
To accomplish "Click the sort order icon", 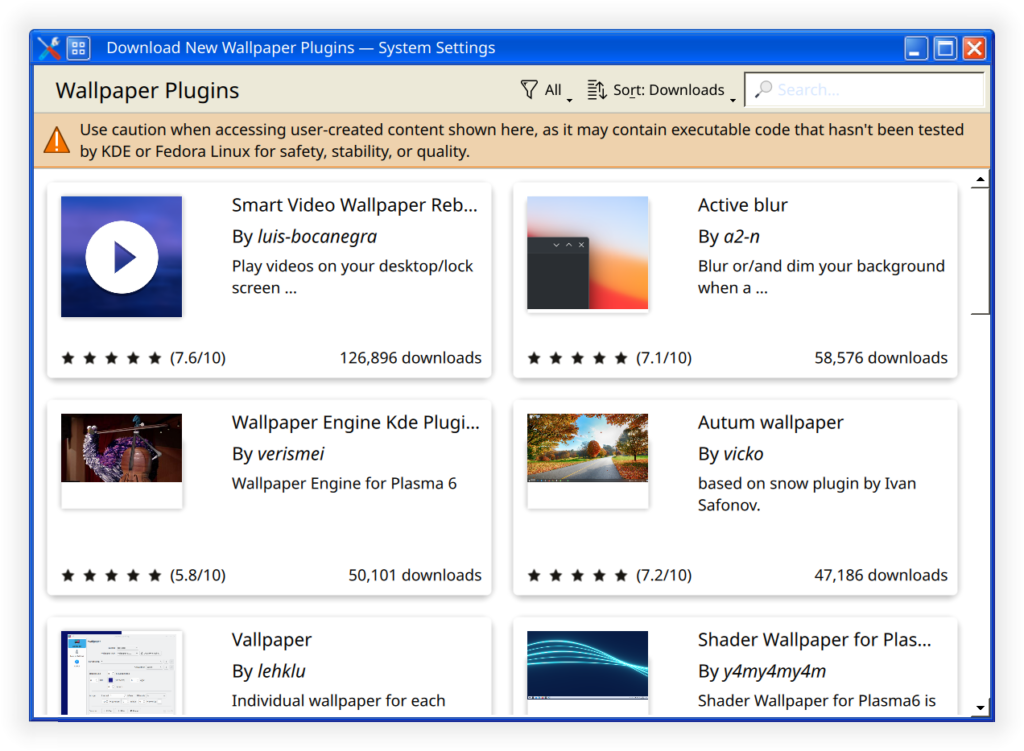I will [x=596, y=89].
